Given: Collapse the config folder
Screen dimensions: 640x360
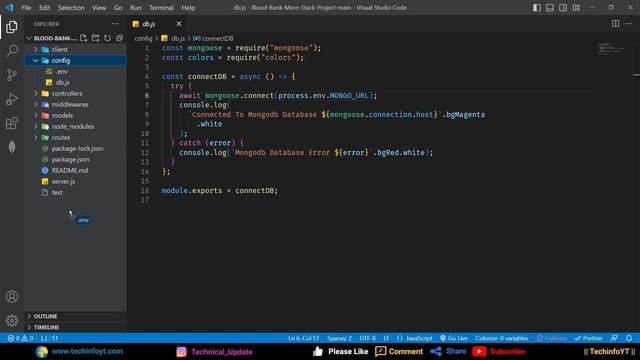Looking at the screenshot, I should coord(76,60).
